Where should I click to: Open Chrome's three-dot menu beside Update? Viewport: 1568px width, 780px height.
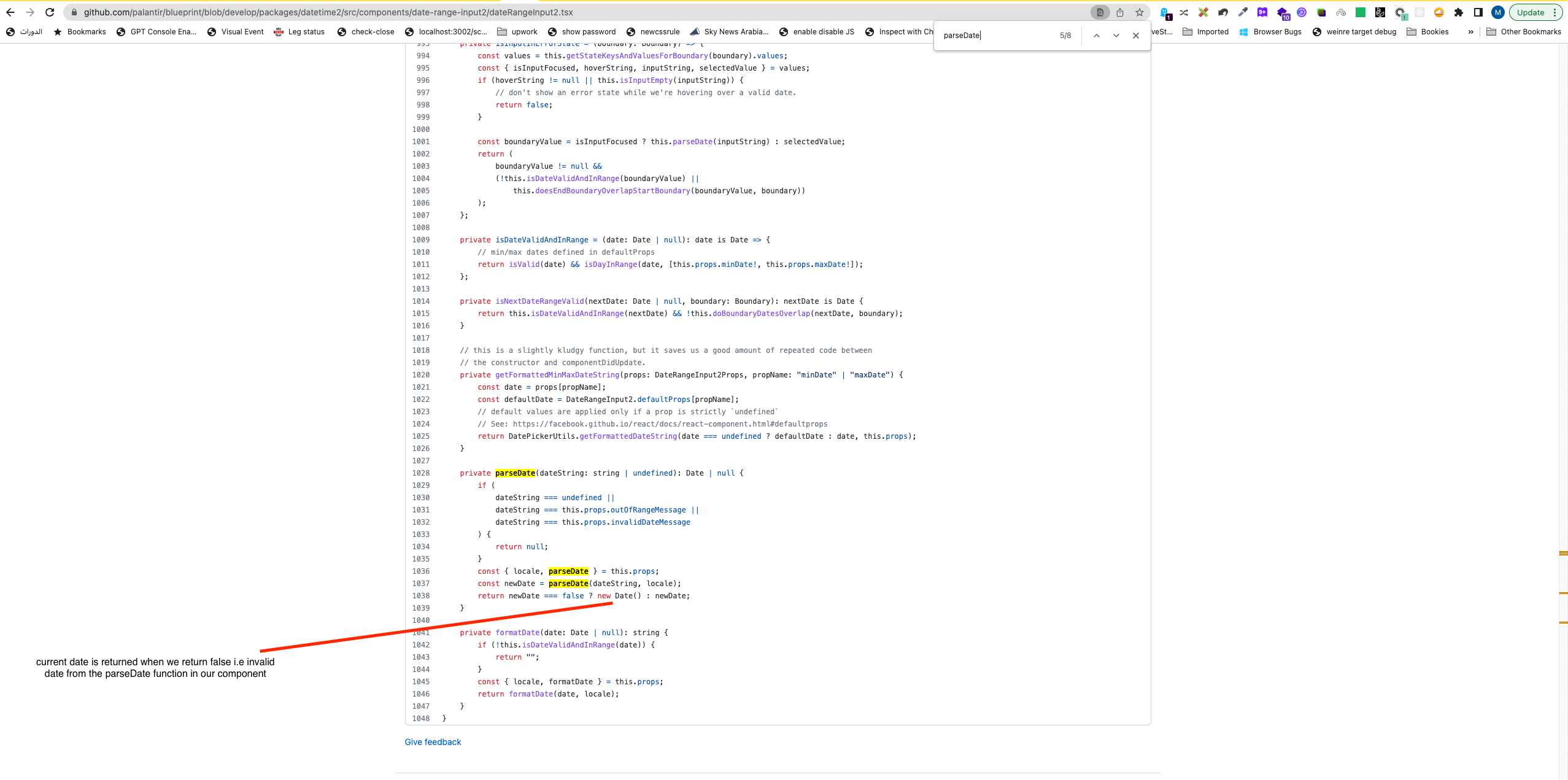[1554, 12]
